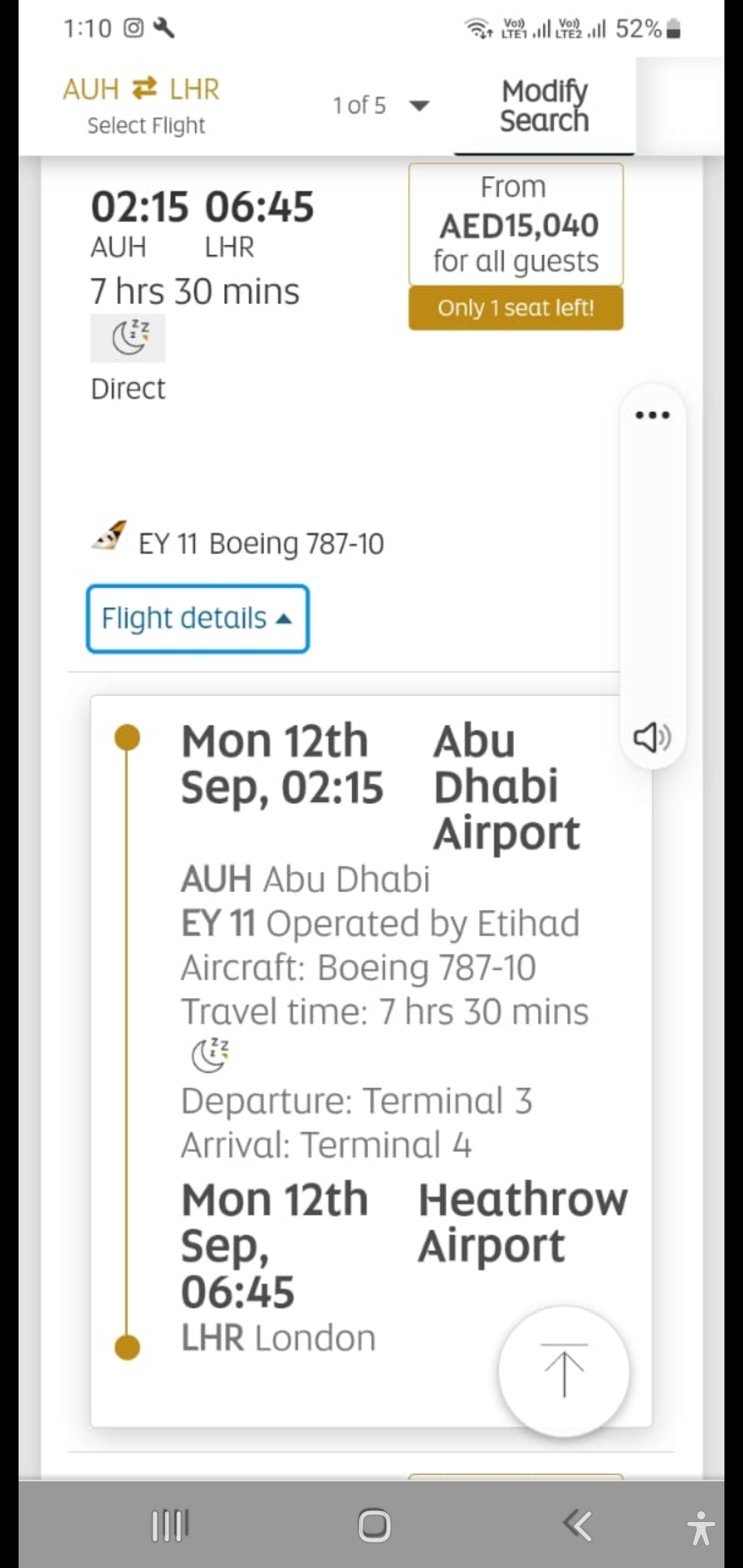Image resolution: width=743 pixels, height=1568 pixels.
Task: Open Modify Search
Action: coord(543,106)
